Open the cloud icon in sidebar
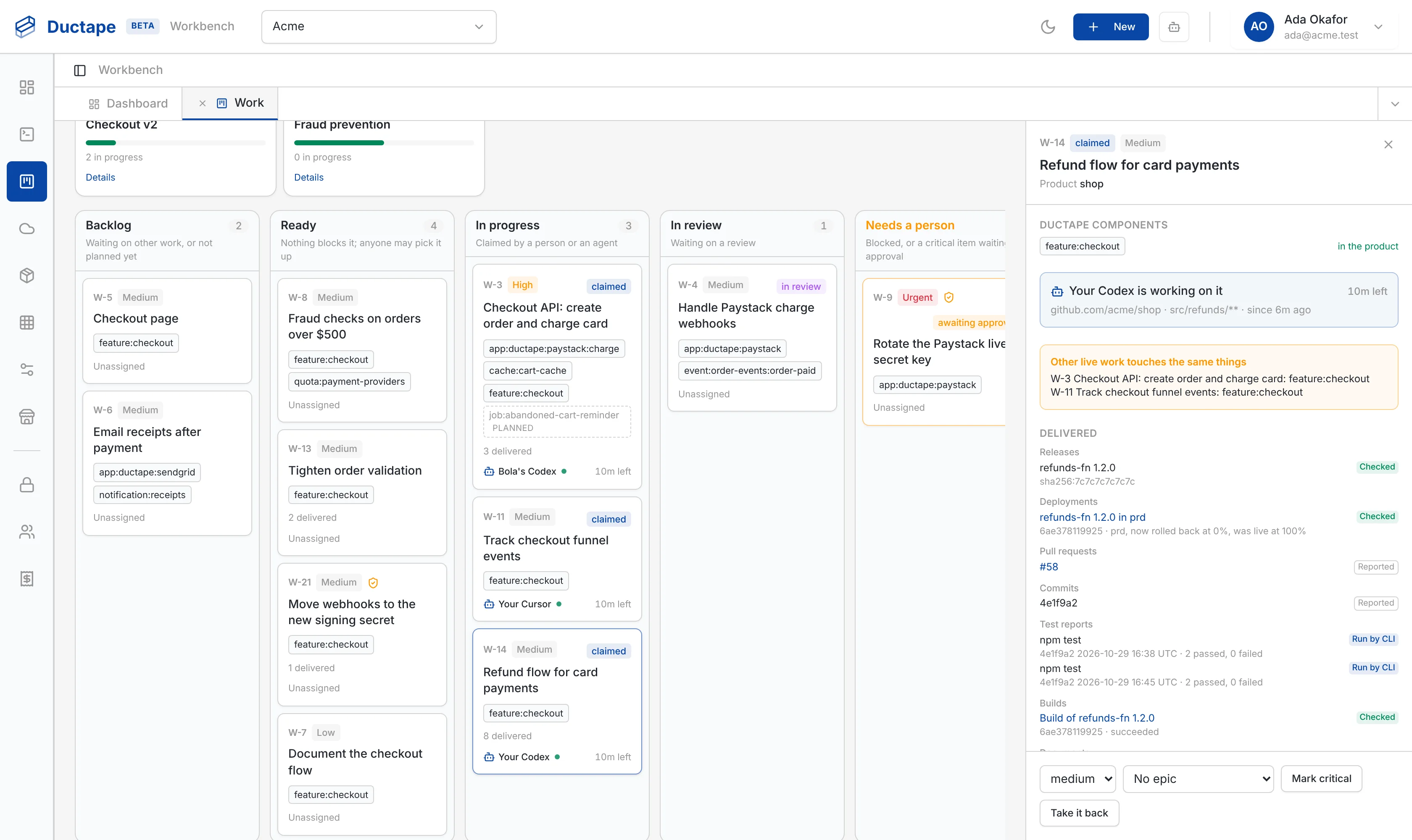This screenshot has height=840, width=1412. 26,228
